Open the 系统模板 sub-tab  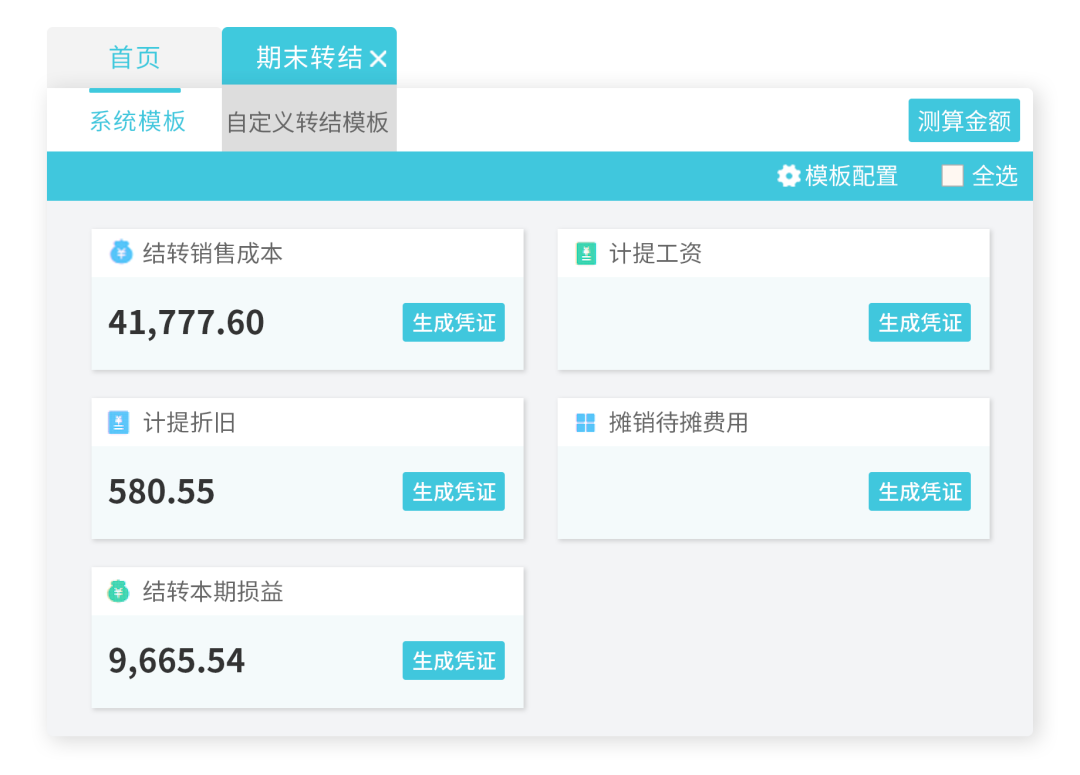pos(137,121)
